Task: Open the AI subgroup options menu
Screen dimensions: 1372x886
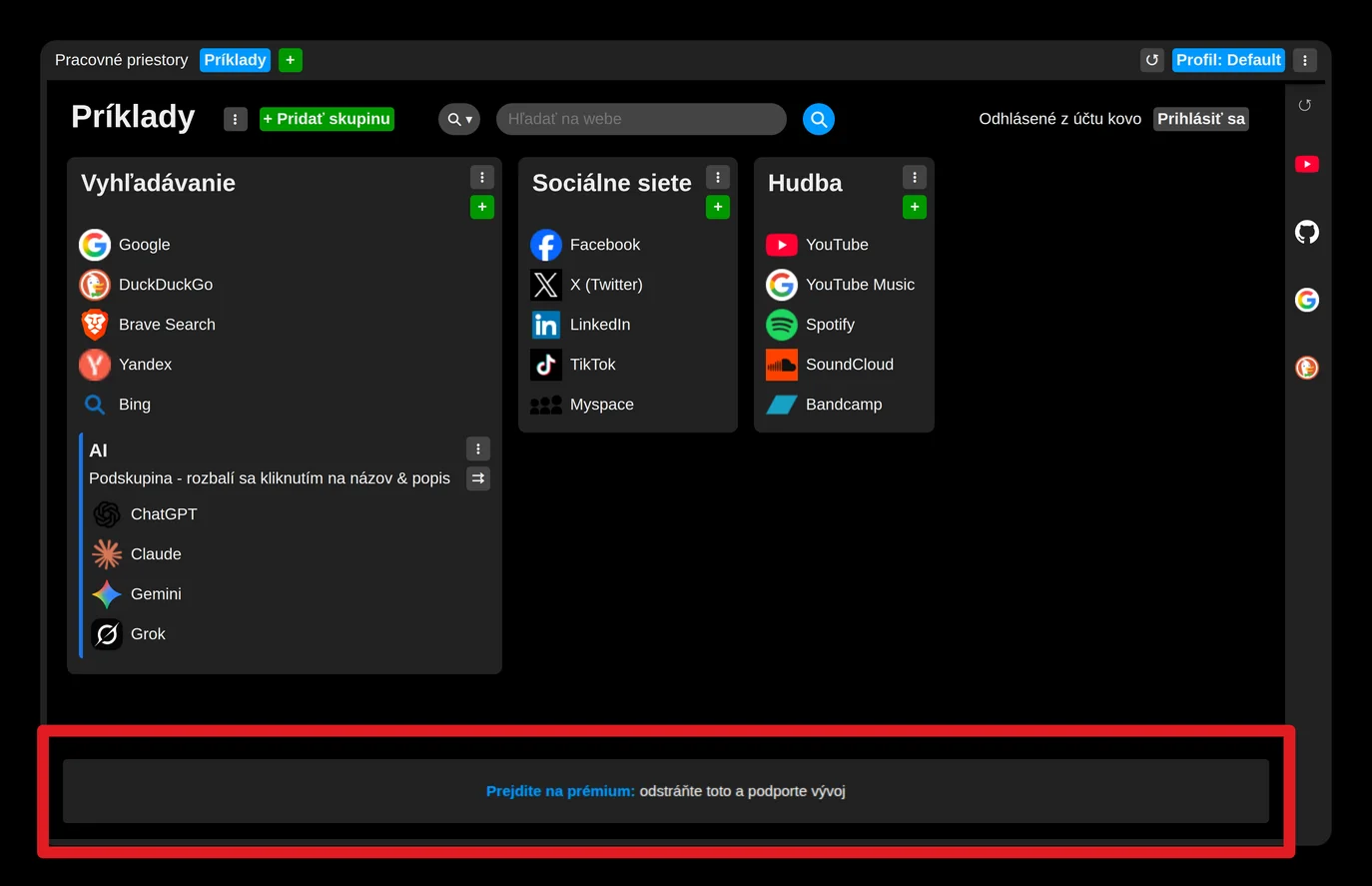Action: [x=478, y=448]
